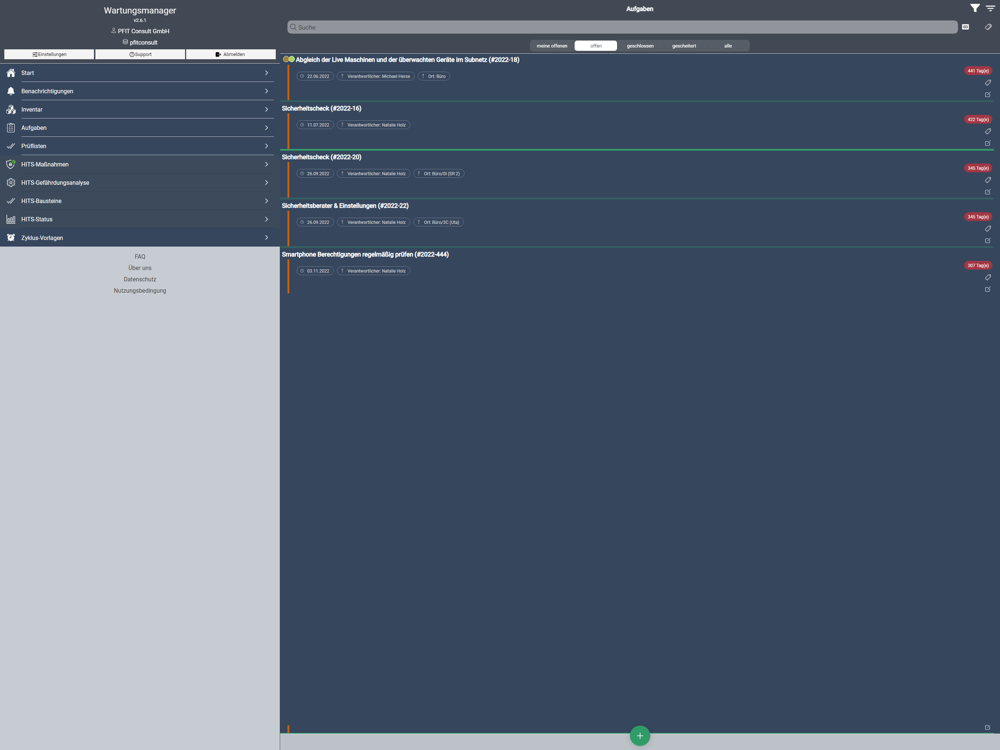Click the home icon beside Start

(x=11, y=73)
